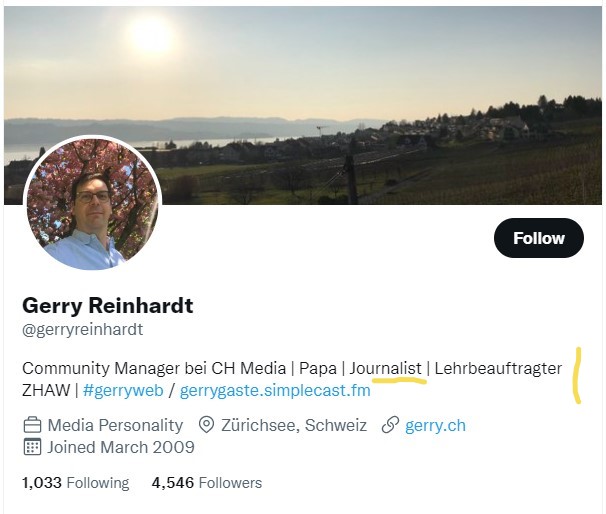The height and width of the screenshot is (514, 606).
Task: Click the location pin icon
Action: click(x=206, y=425)
